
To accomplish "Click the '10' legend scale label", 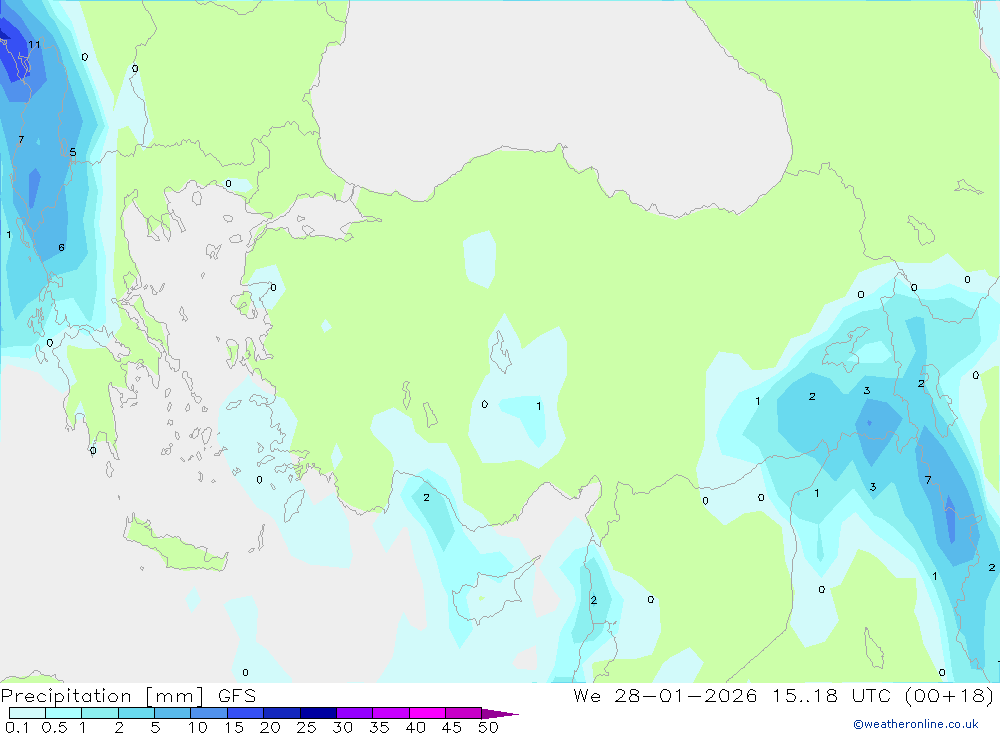I will coord(198,727).
